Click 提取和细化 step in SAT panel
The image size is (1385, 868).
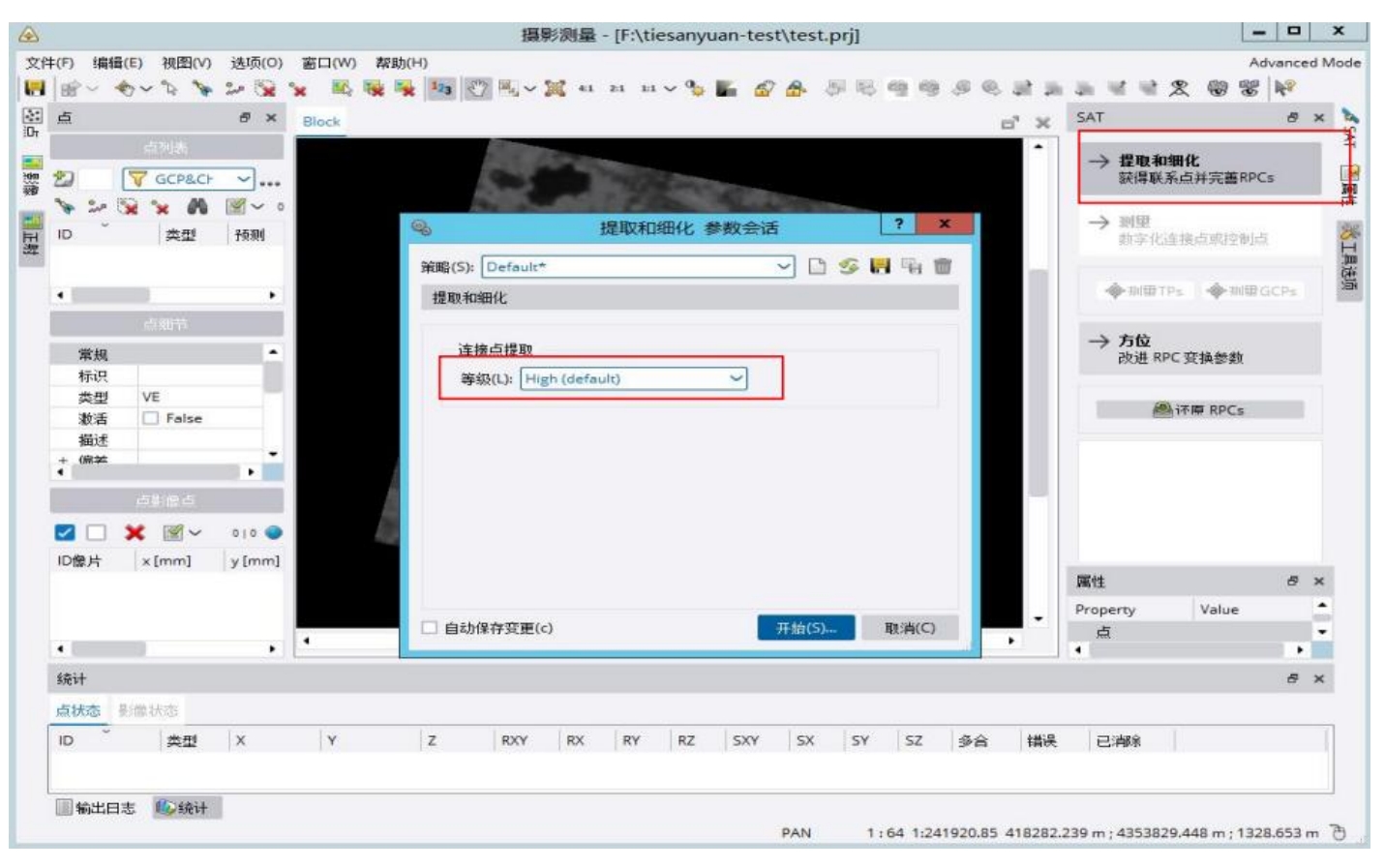pos(1199,168)
